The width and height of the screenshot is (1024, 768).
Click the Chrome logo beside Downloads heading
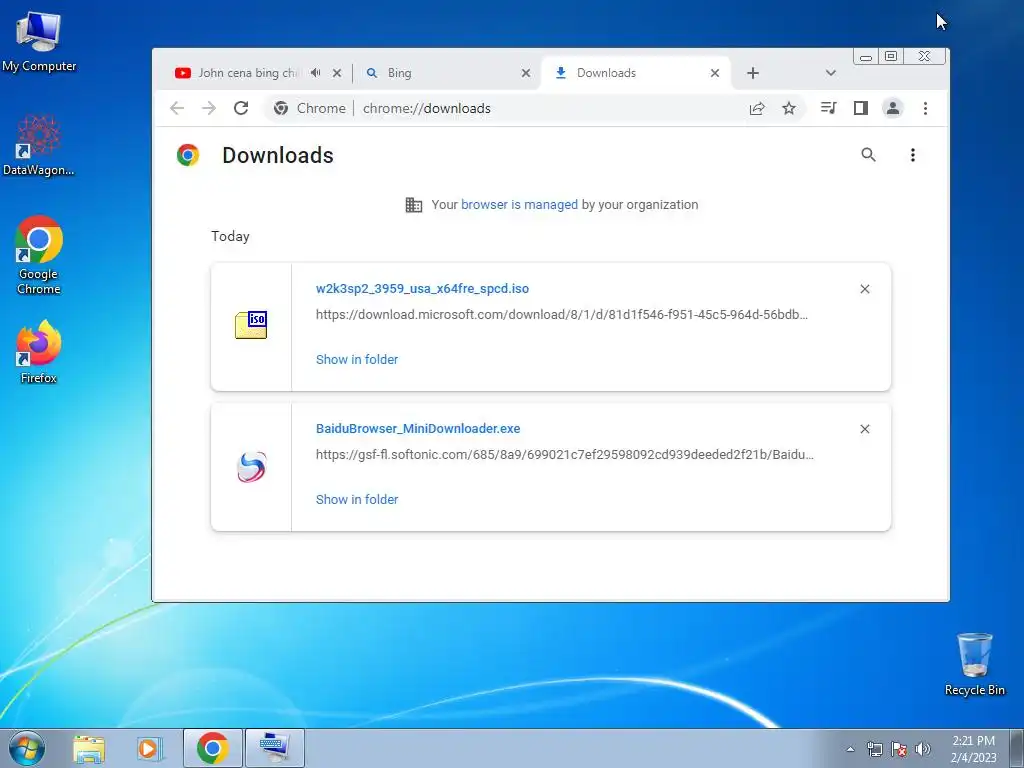[x=188, y=155]
